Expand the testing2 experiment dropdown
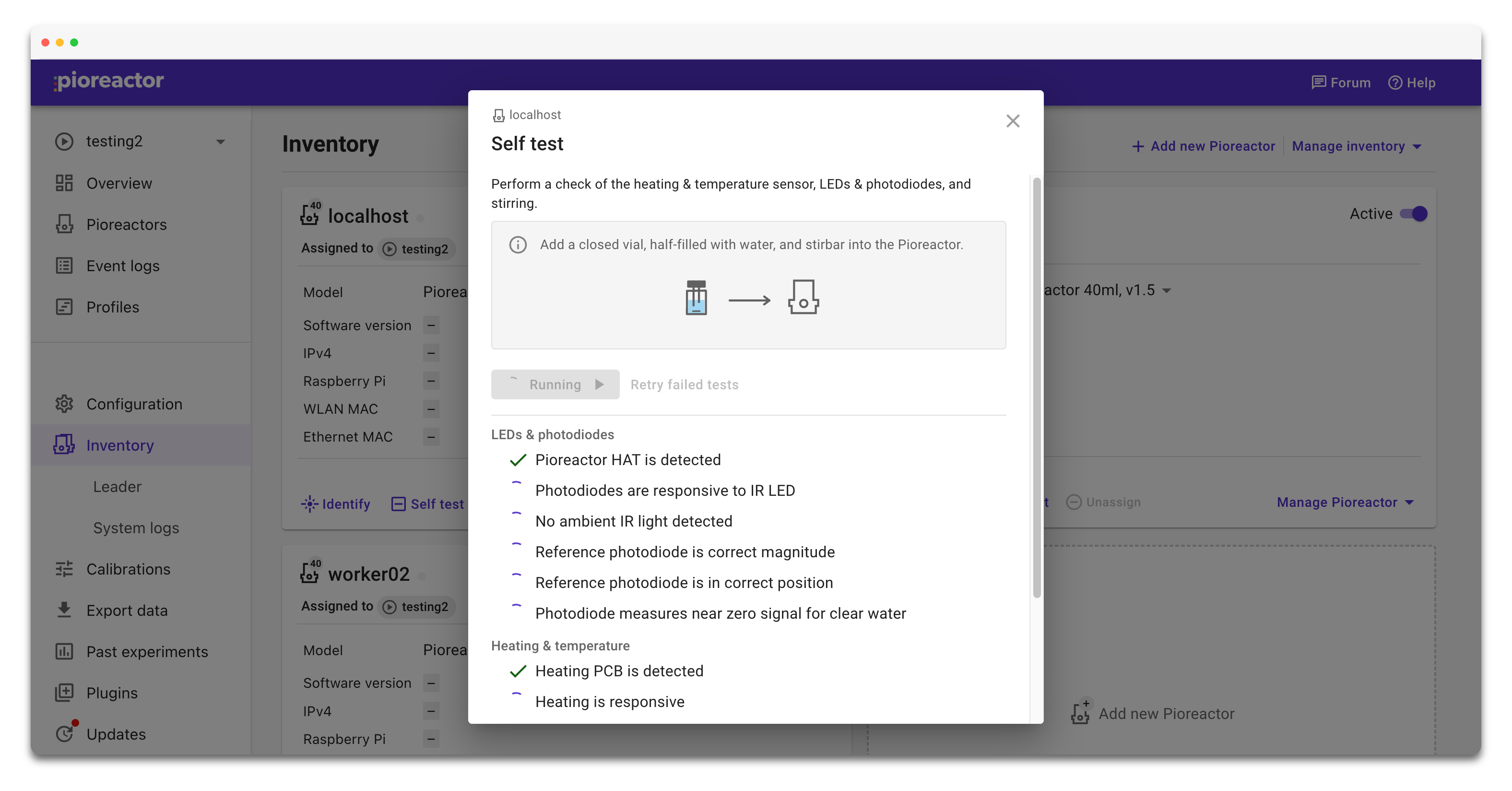The image size is (1512, 791). coord(220,142)
